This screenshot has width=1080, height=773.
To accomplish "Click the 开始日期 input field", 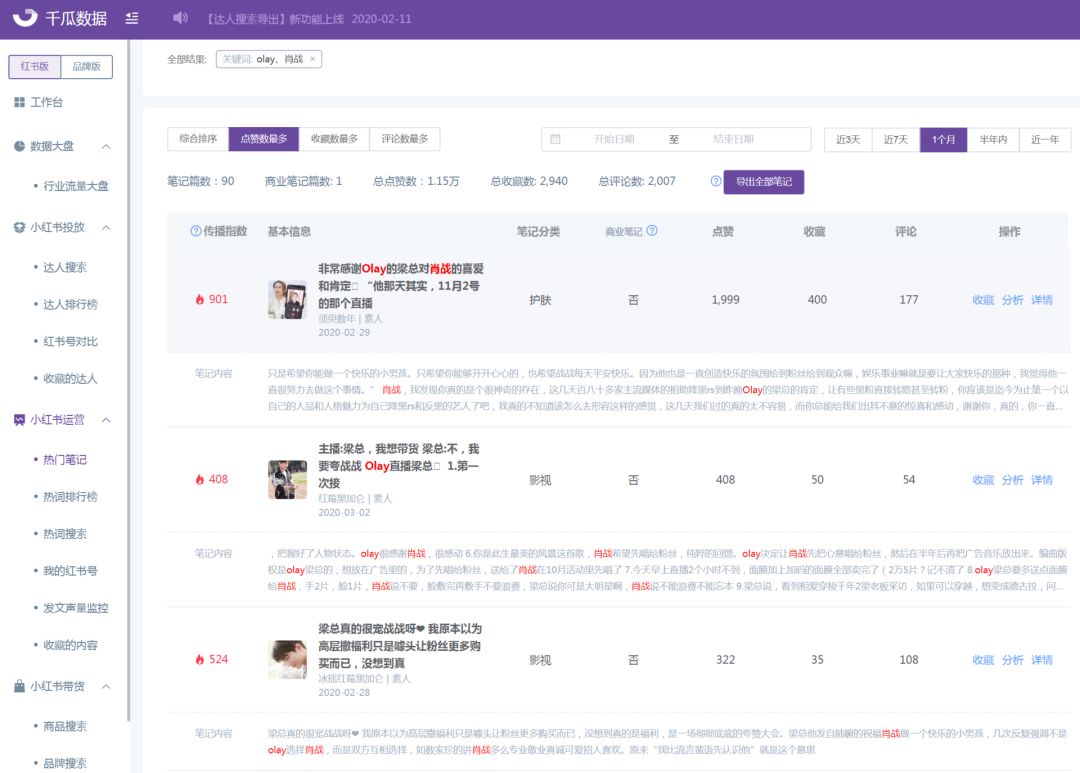I will tap(614, 139).
